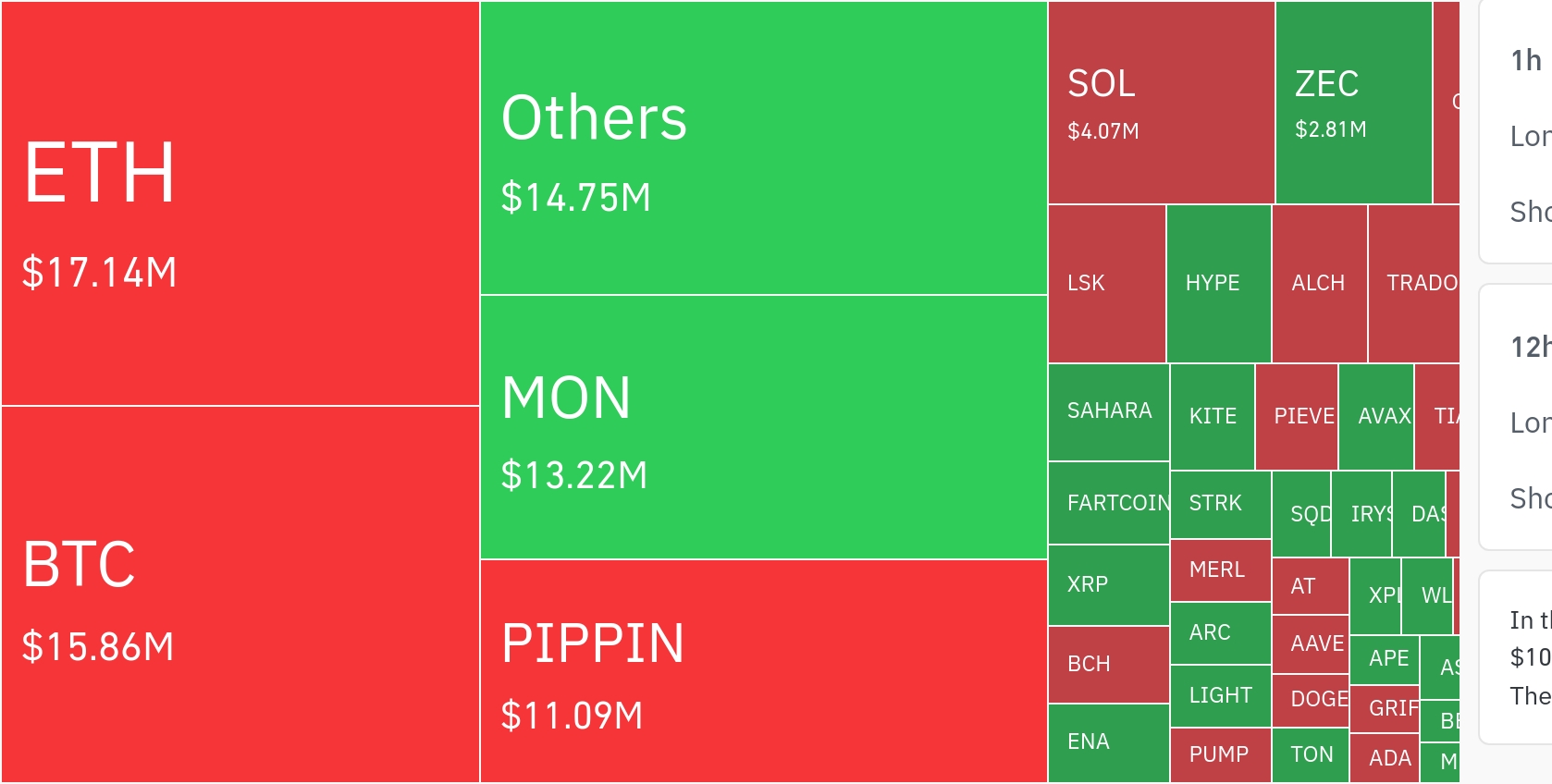The width and height of the screenshot is (1552, 784).
Task: Click the ALCH tile
Action: pyautogui.click(x=1319, y=283)
